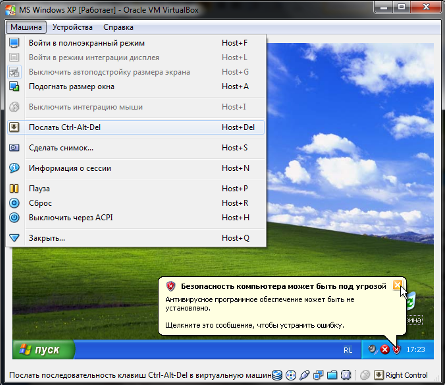
Task: Click the optical CD drive status icon
Action: 291,375
